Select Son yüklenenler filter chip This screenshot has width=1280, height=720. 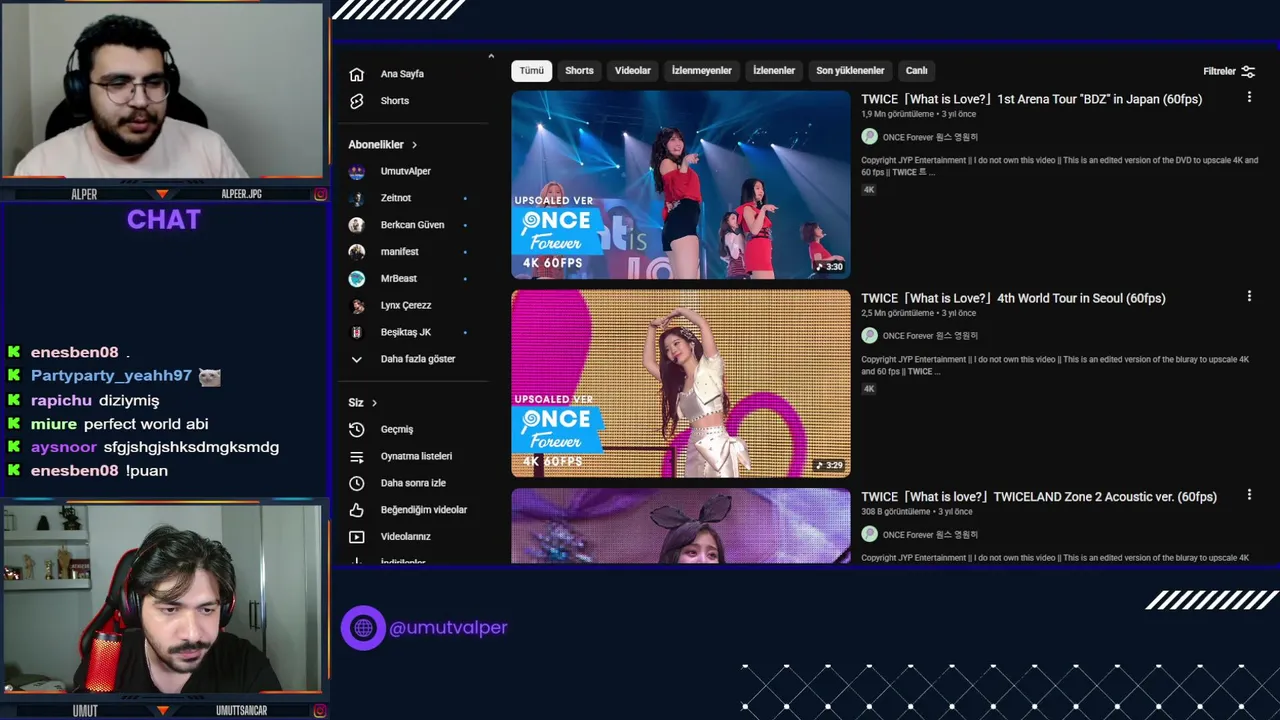(850, 71)
